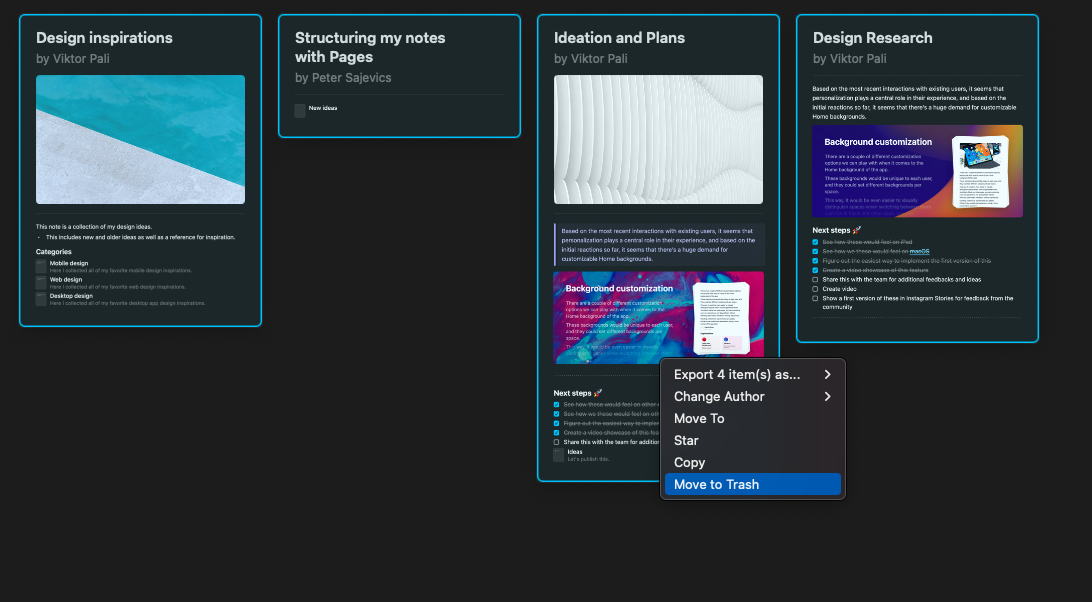Click the Background customization image in Ideation and Plans
This screenshot has width=1092, height=602.
pos(658,317)
